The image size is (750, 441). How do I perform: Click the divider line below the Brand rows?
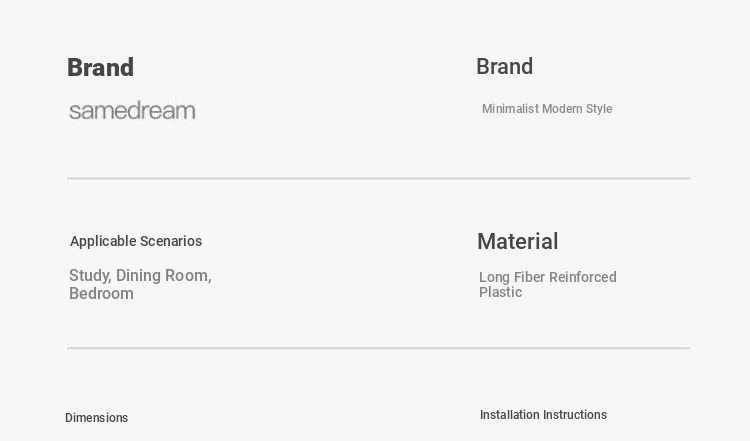(x=378, y=178)
